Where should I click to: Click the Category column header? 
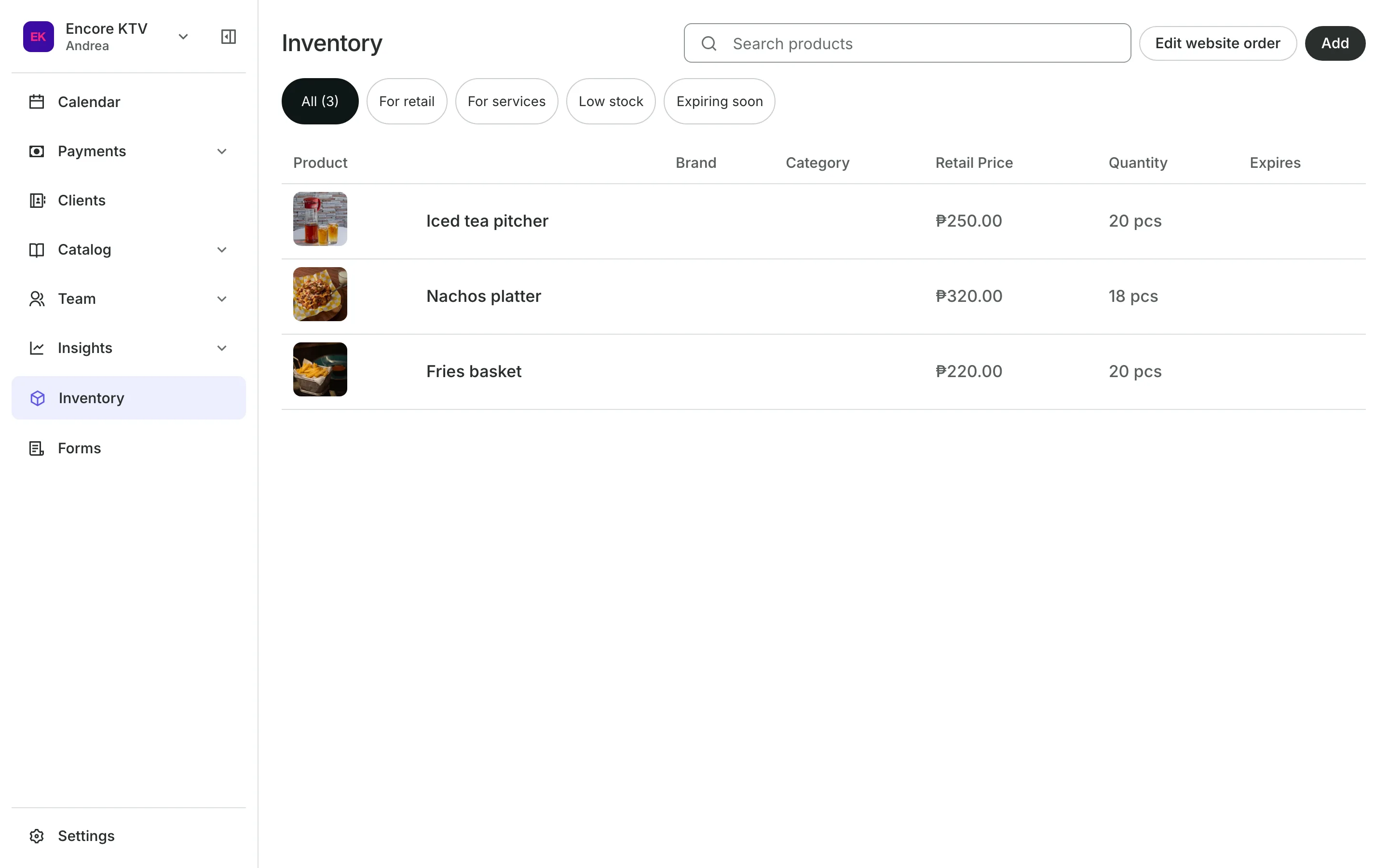817,163
